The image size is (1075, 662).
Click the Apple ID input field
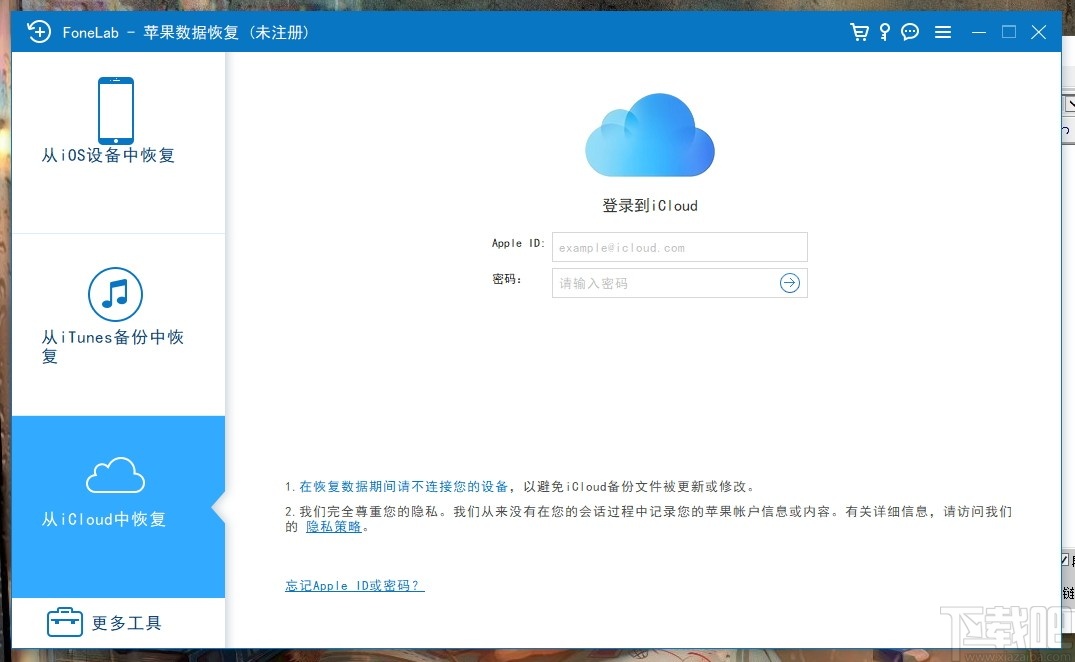(x=679, y=247)
